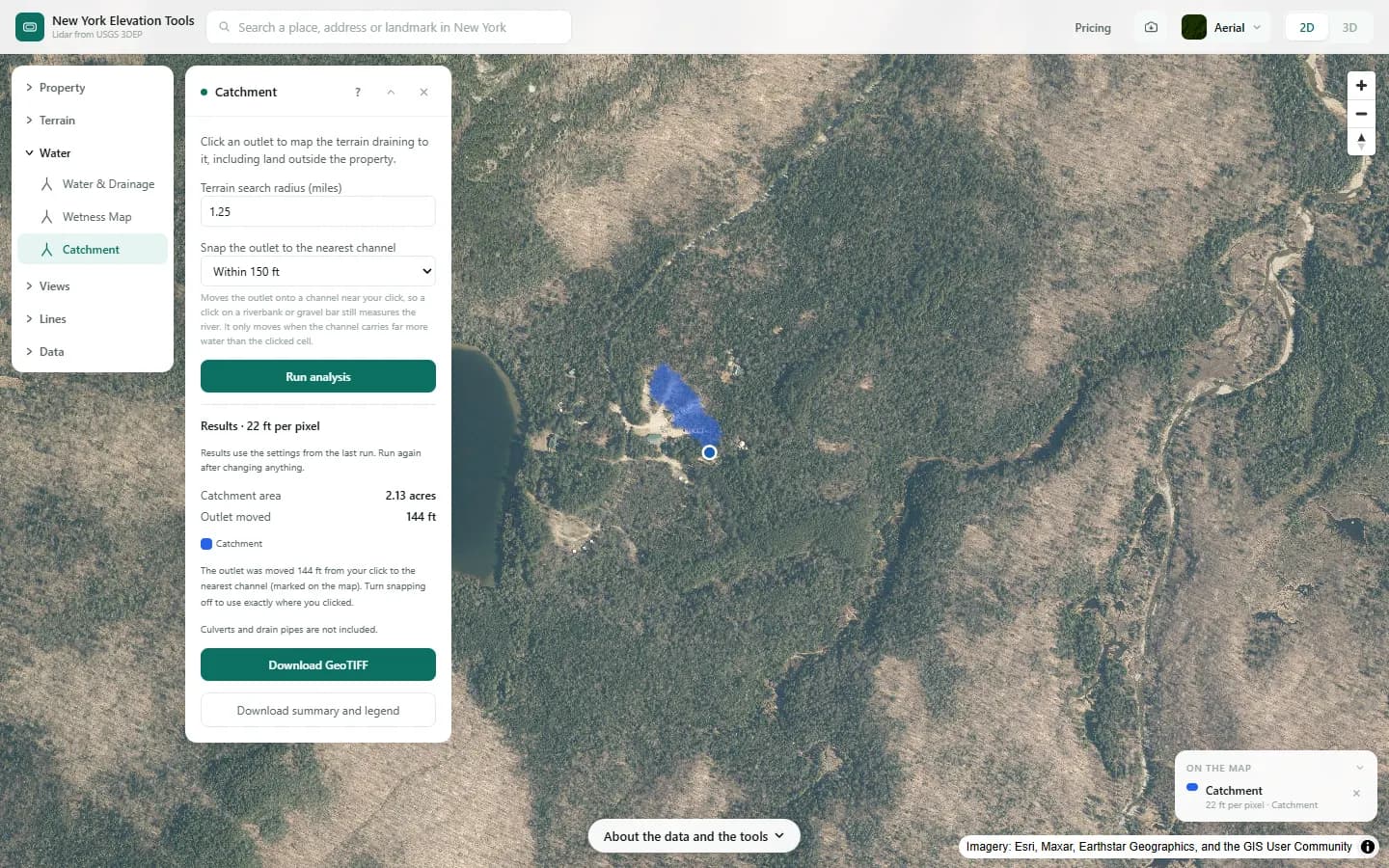The width and height of the screenshot is (1389, 868).
Task: Switch the map to 3D view
Action: [x=1349, y=27]
